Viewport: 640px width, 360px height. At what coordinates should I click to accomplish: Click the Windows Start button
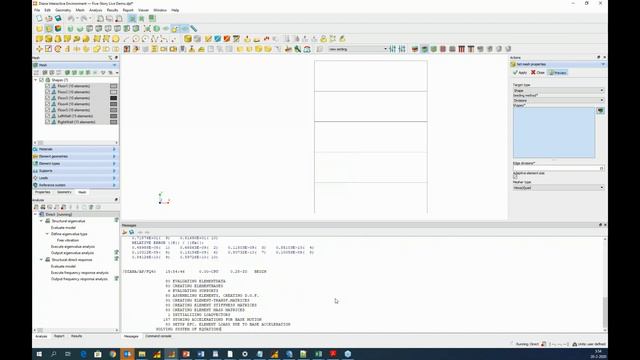tap(39, 354)
